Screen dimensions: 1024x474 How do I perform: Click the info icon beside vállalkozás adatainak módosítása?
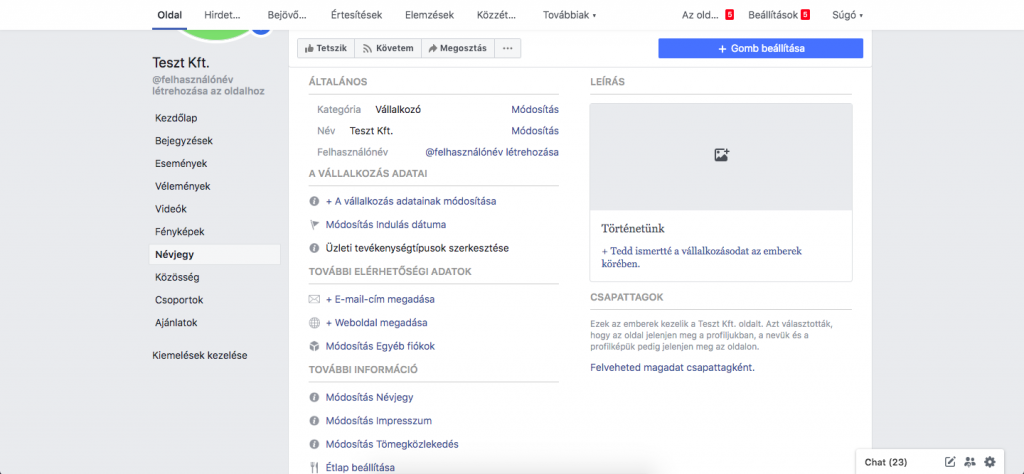pos(313,202)
